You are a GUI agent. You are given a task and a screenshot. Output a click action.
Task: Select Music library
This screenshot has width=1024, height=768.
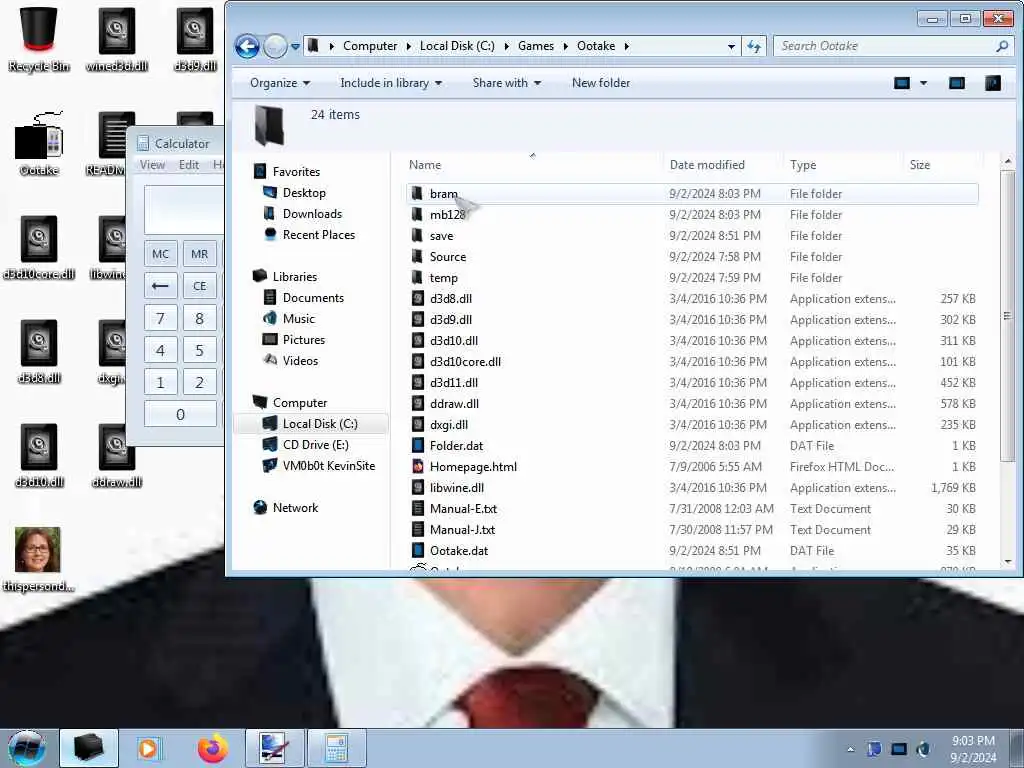point(298,319)
